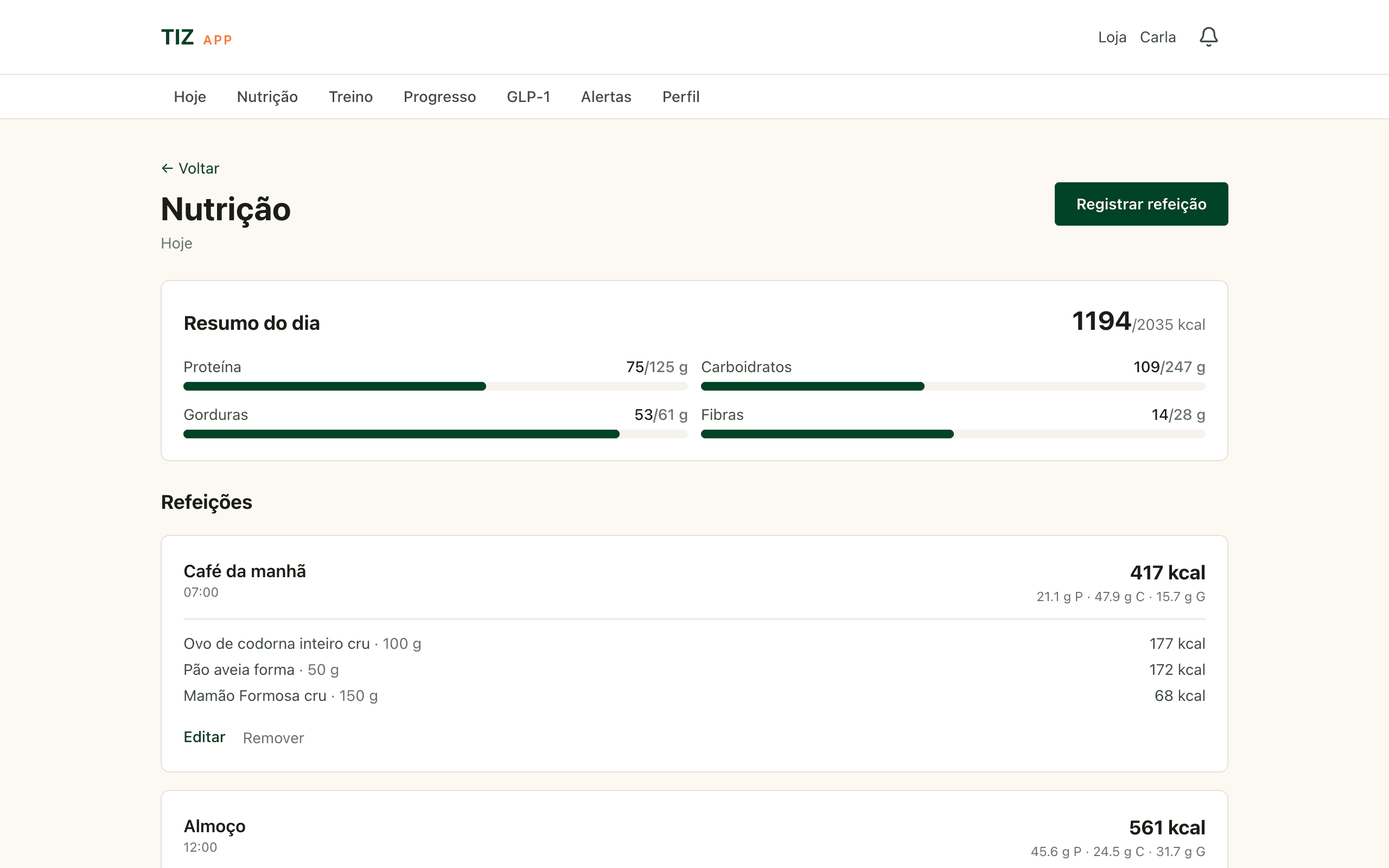Go to the GLP-1 tab
1389x868 pixels.
pyautogui.click(x=528, y=97)
